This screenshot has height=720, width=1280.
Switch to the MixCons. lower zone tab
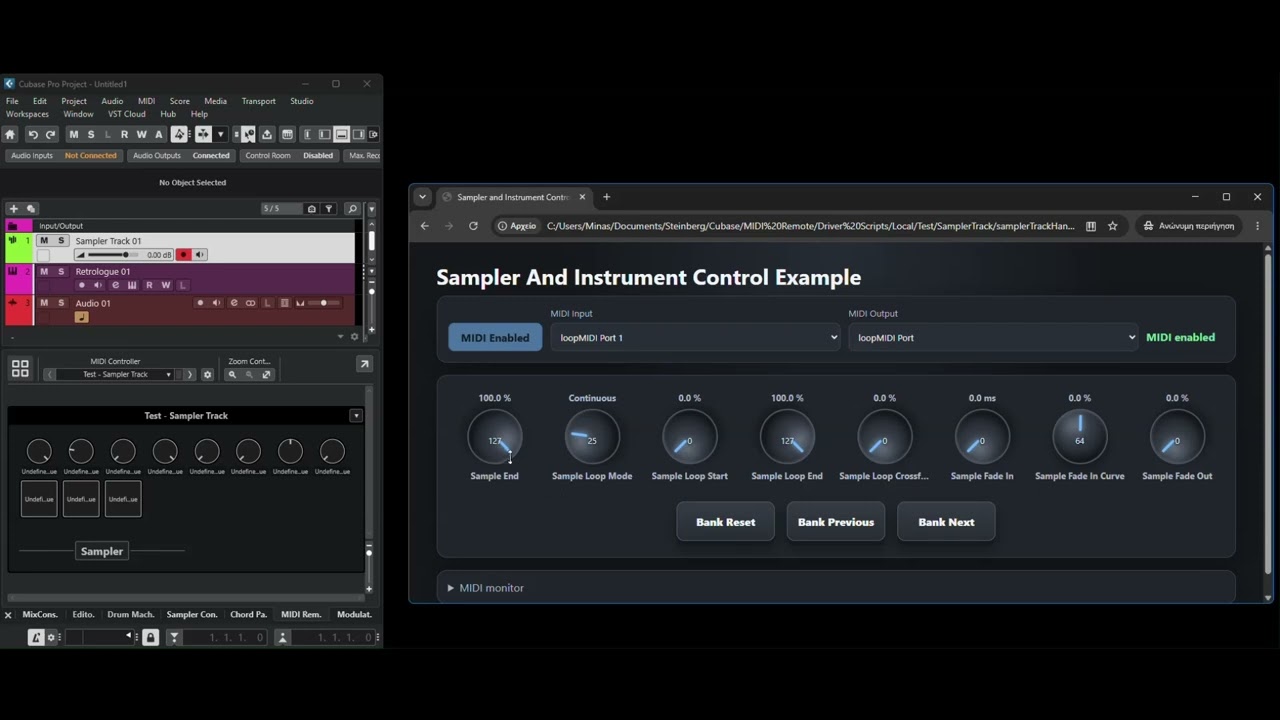tap(40, 614)
